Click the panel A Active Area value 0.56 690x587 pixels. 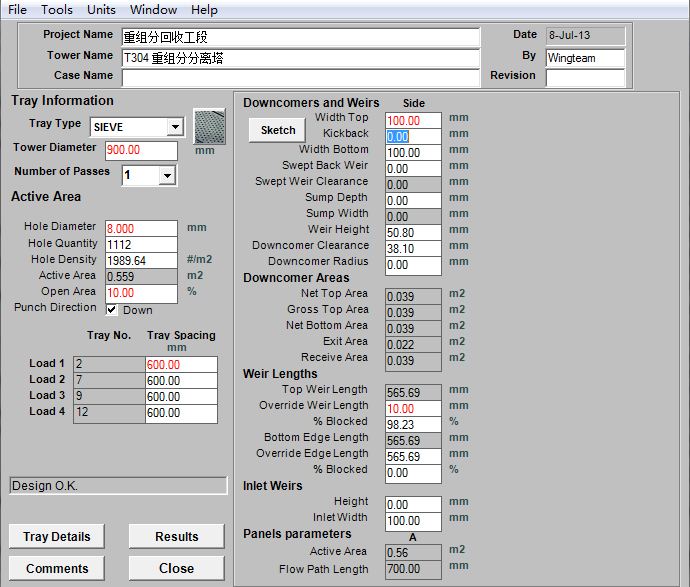413,553
